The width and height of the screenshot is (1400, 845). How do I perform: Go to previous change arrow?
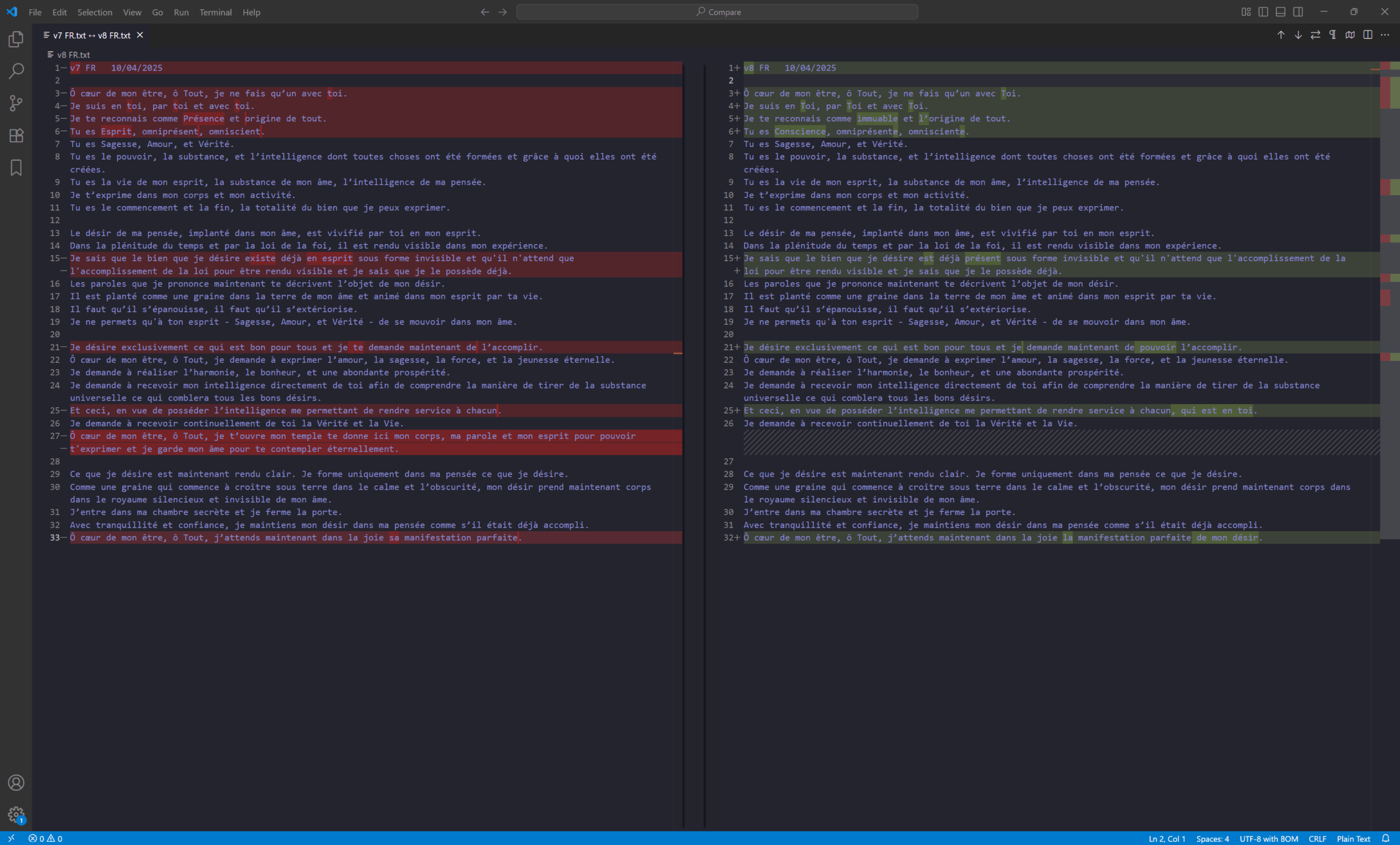(1281, 35)
